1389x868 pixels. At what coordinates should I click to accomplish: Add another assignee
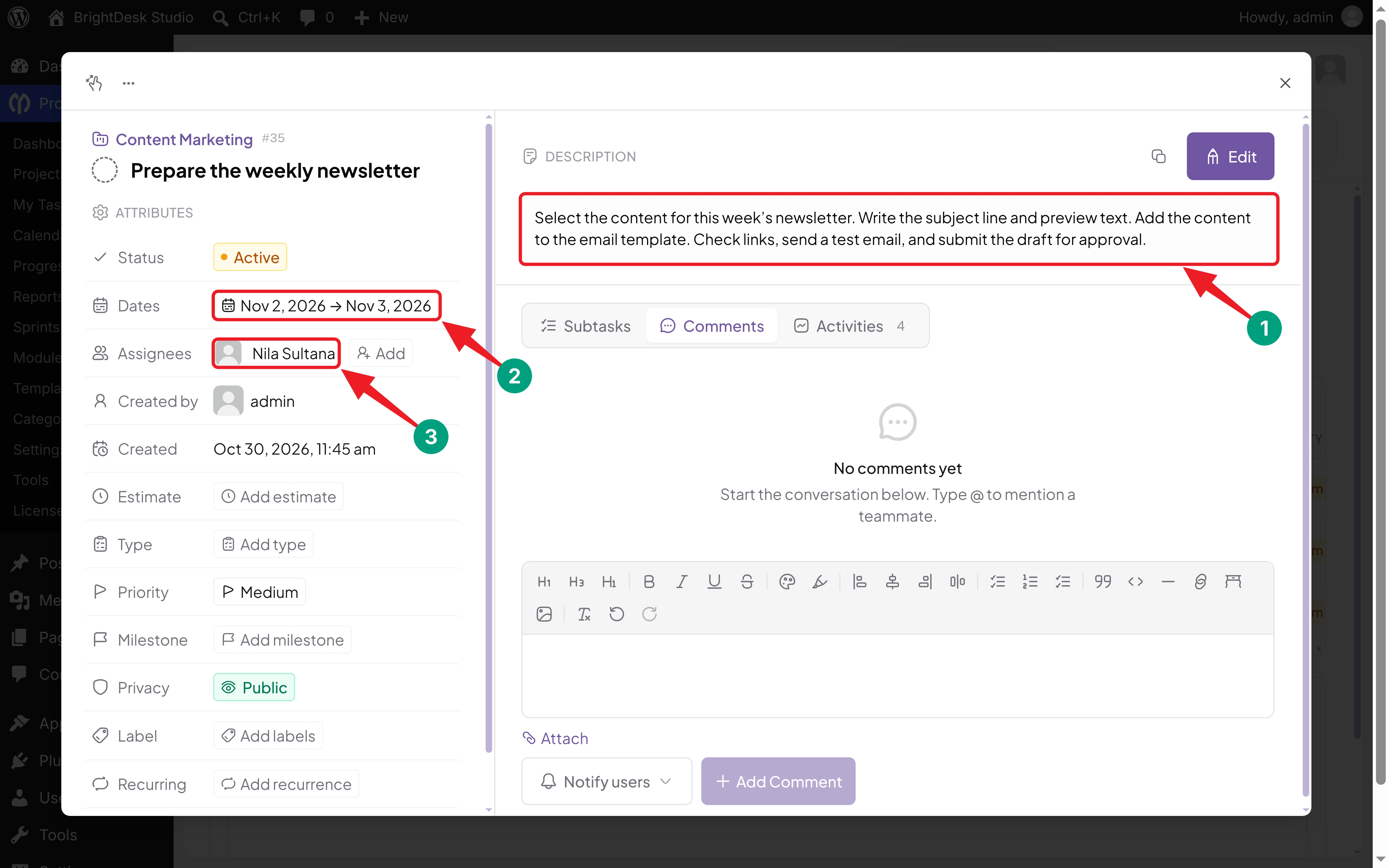point(381,353)
